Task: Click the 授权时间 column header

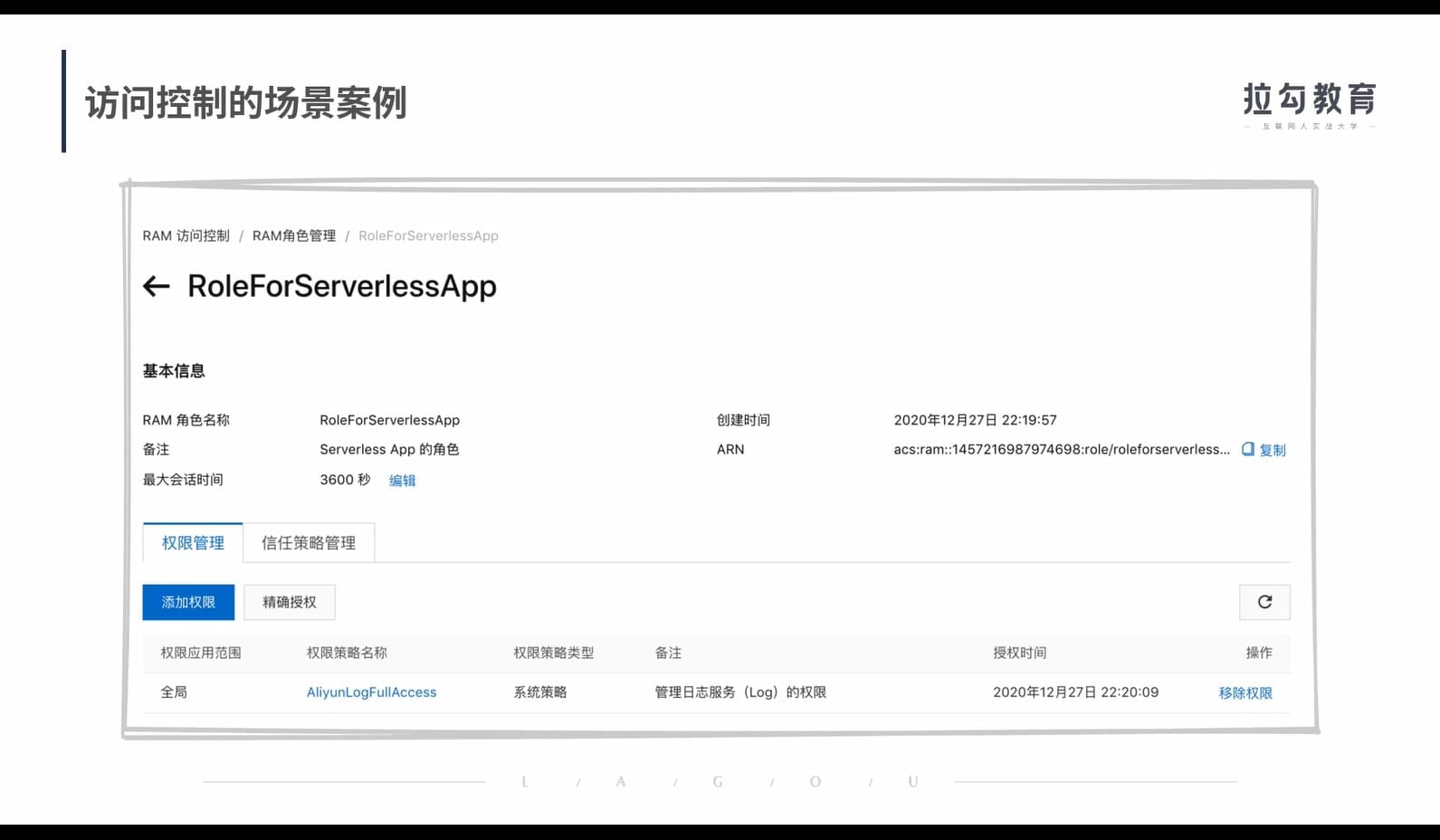Action: point(1019,653)
